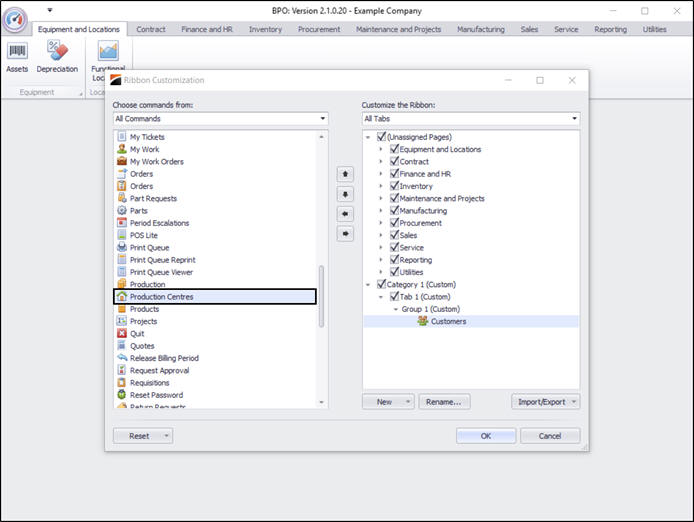
Task: Click the add right arrow button
Action: click(345, 234)
